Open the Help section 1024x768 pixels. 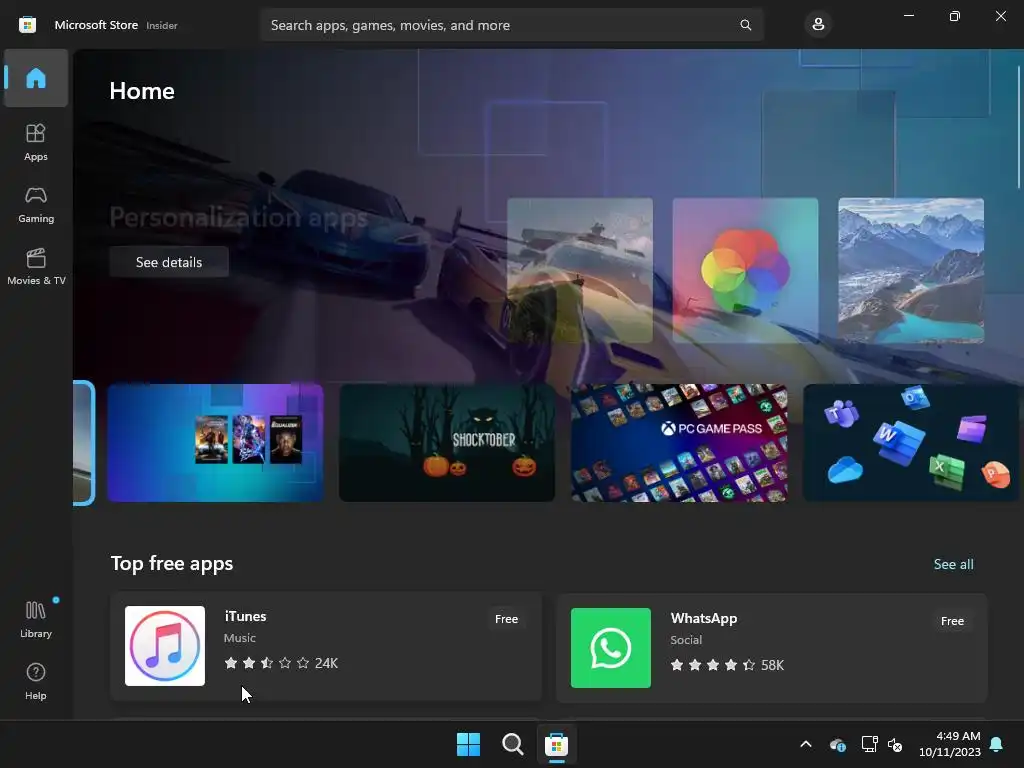(x=36, y=681)
